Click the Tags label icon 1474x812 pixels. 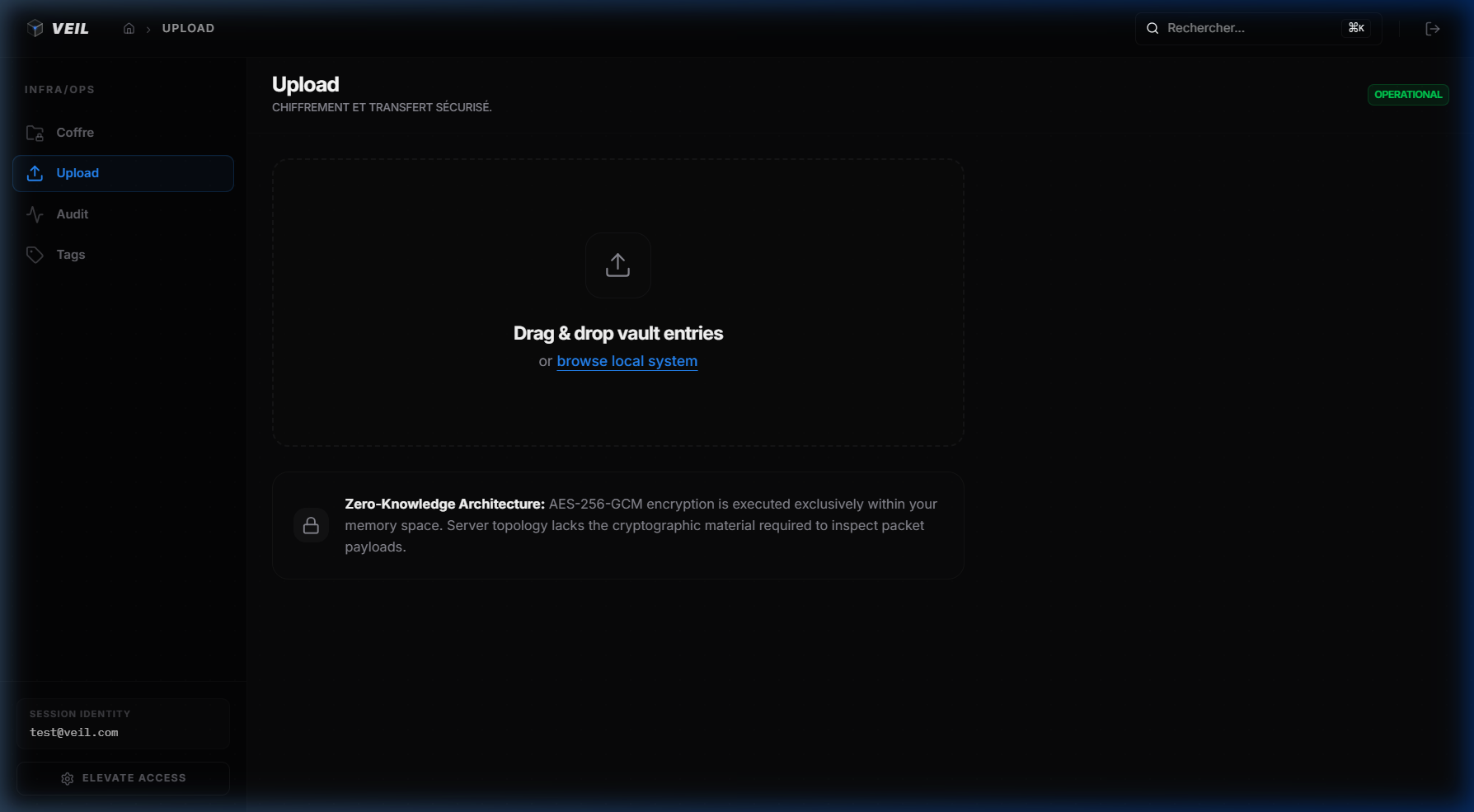pos(35,255)
